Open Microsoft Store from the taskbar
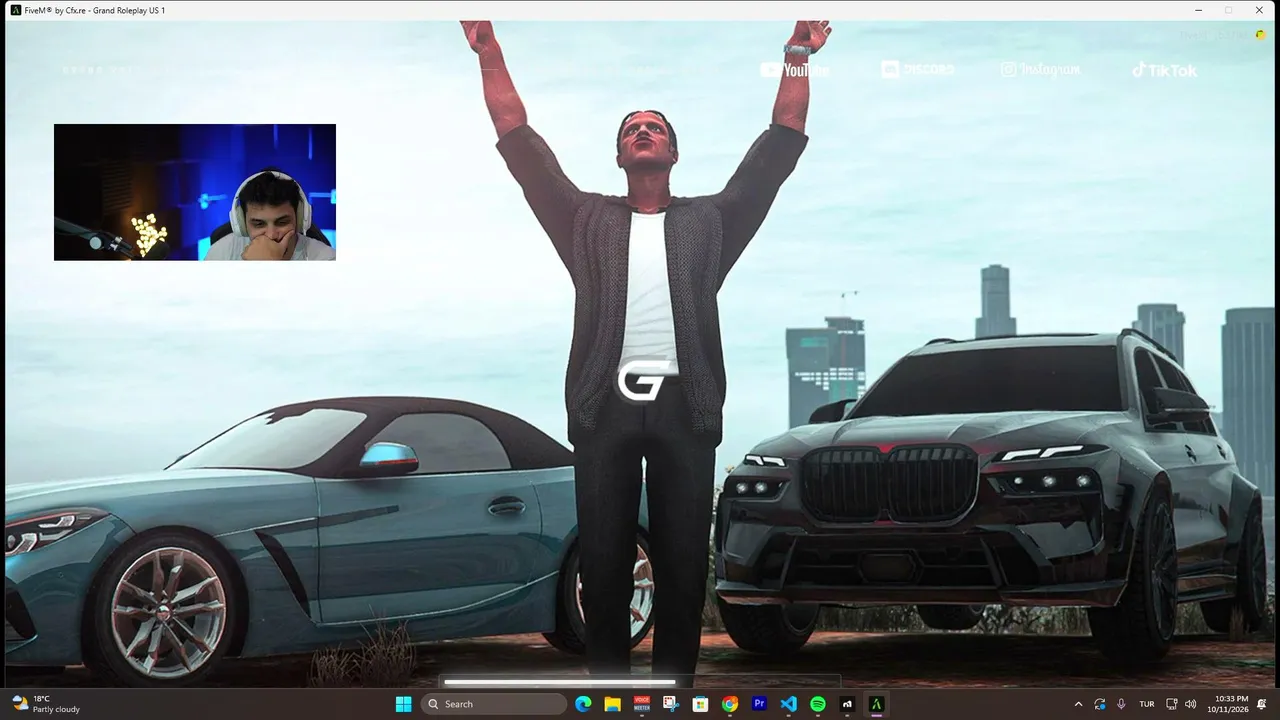The width and height of the screenshot is (1280, 720). [700, 704]
